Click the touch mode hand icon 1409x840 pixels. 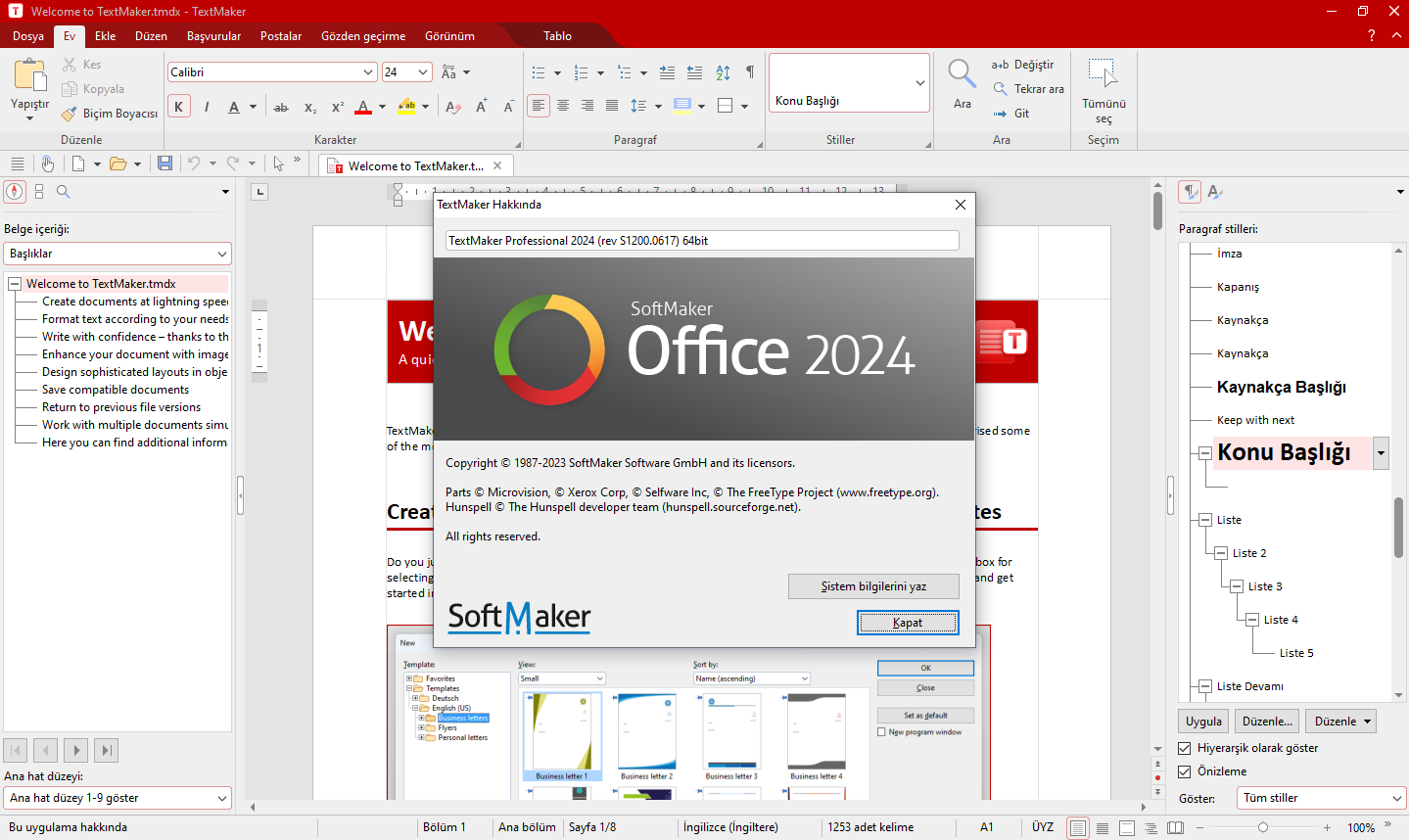point(47,163)
